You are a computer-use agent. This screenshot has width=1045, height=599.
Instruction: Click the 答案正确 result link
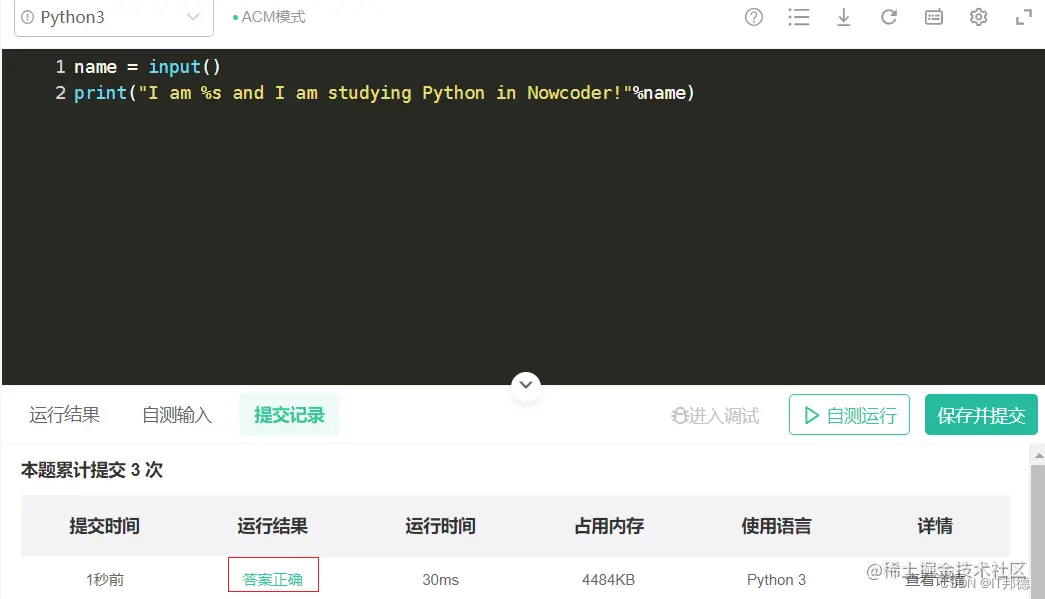[273, 580]
